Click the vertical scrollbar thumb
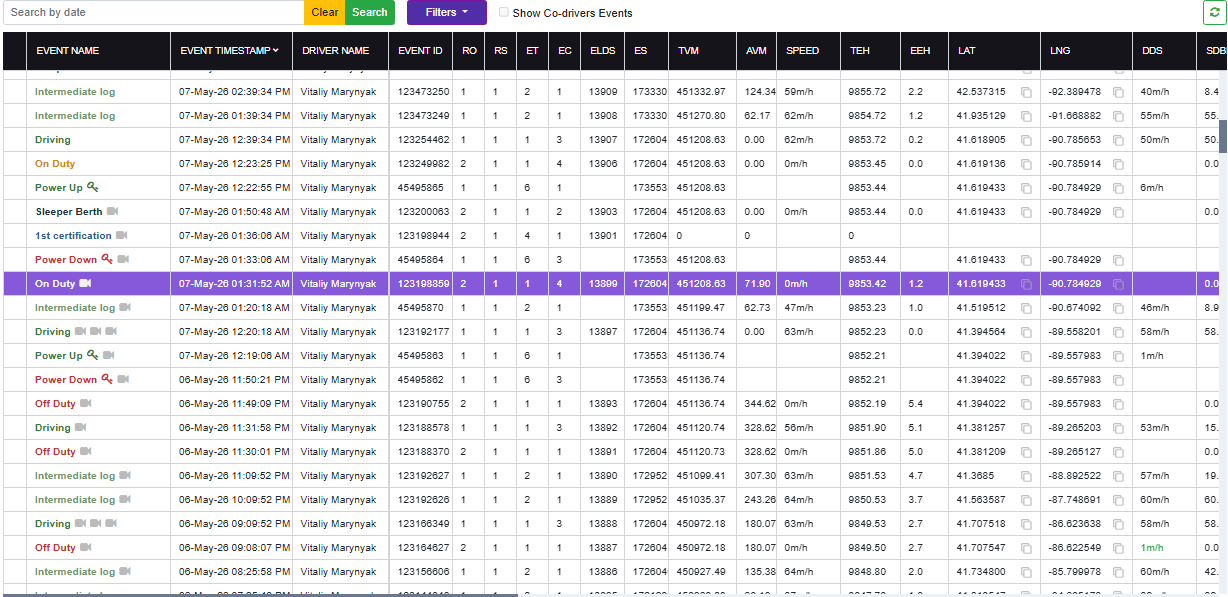This screenshot has width=1228, height=597. pos(1222,136)
